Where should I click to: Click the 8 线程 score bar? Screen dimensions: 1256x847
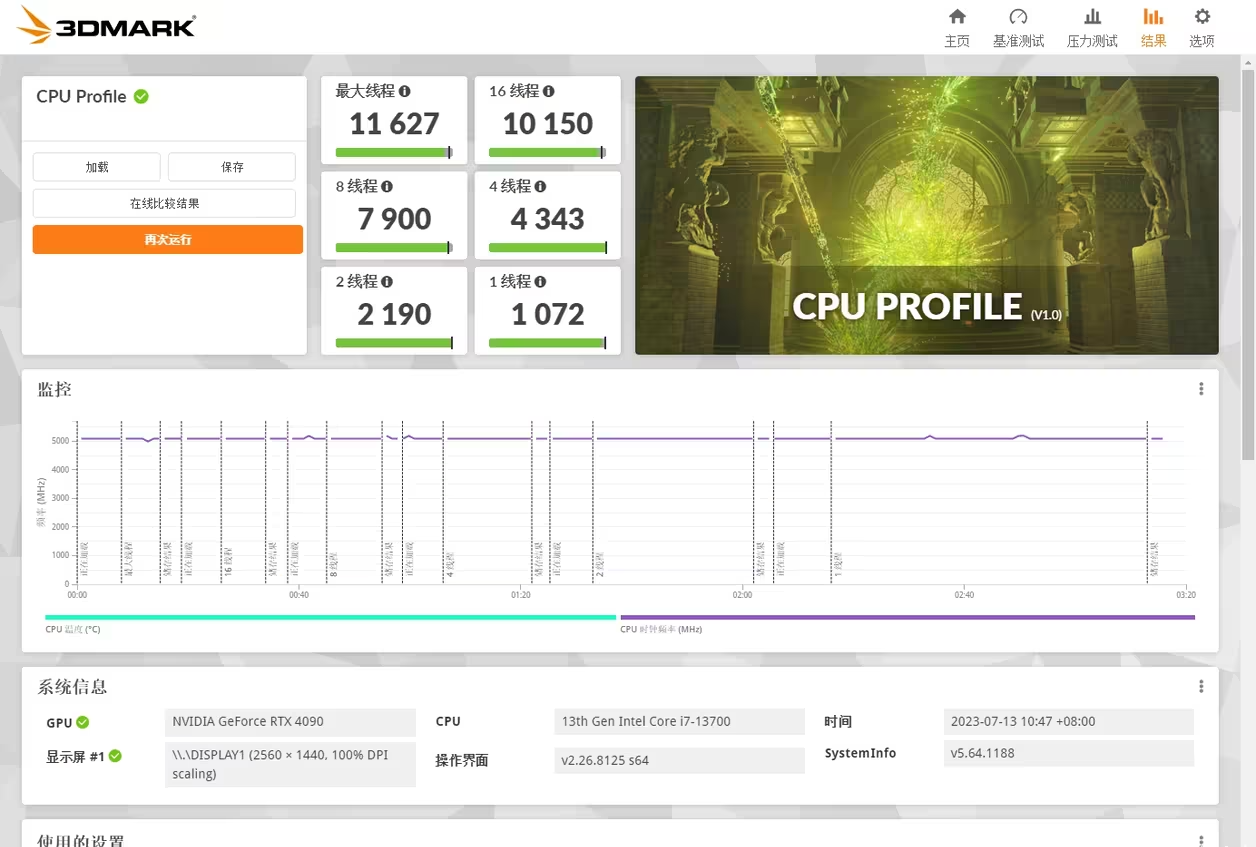coord(394,248)
